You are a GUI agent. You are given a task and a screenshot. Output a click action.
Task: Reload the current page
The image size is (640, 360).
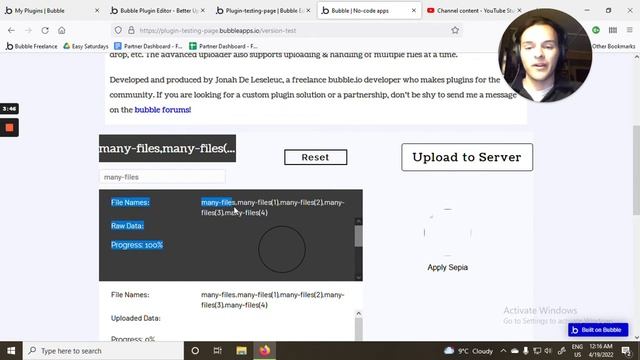coord(45,30)
